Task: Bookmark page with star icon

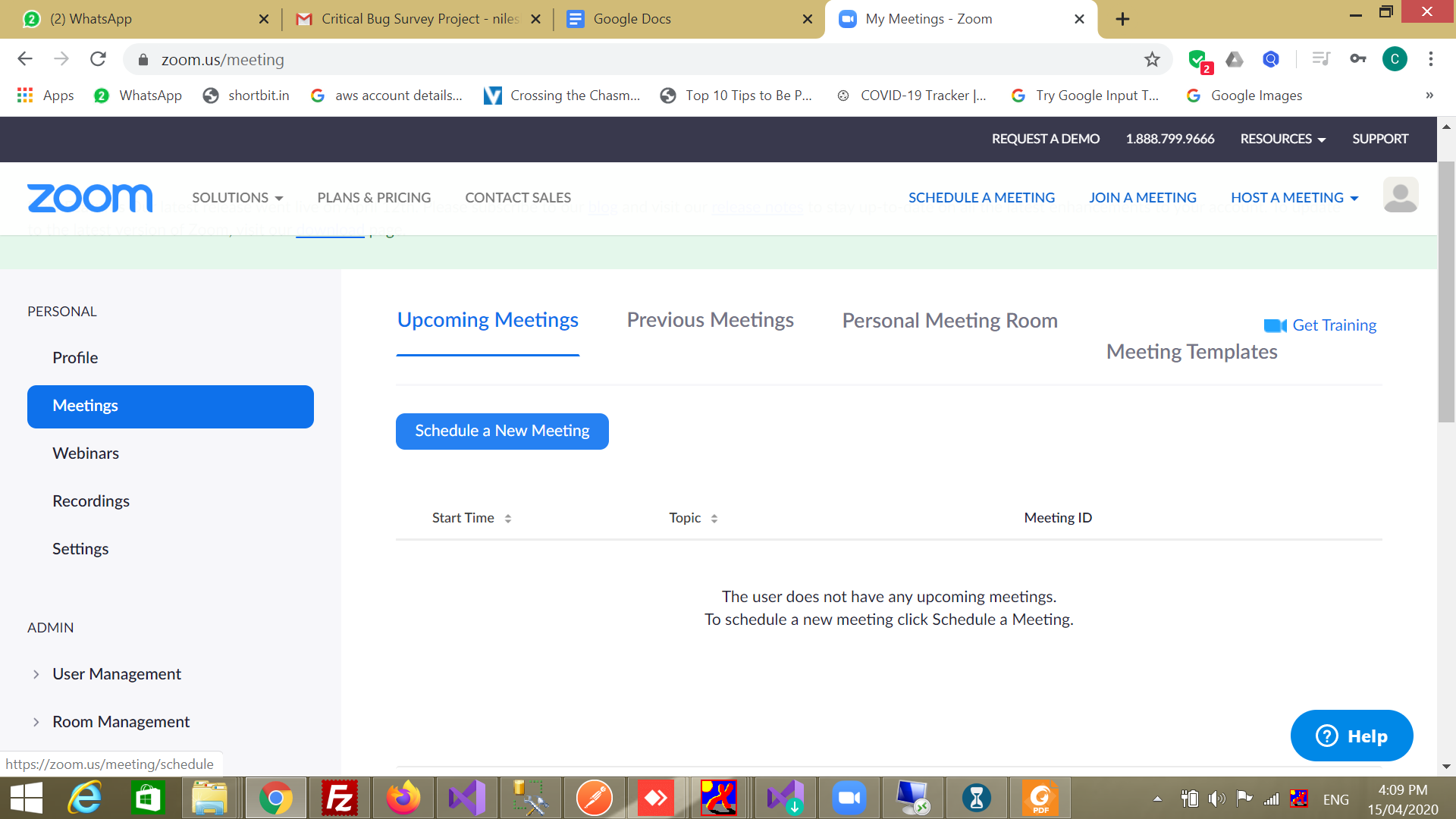Action: (1152, 60)
